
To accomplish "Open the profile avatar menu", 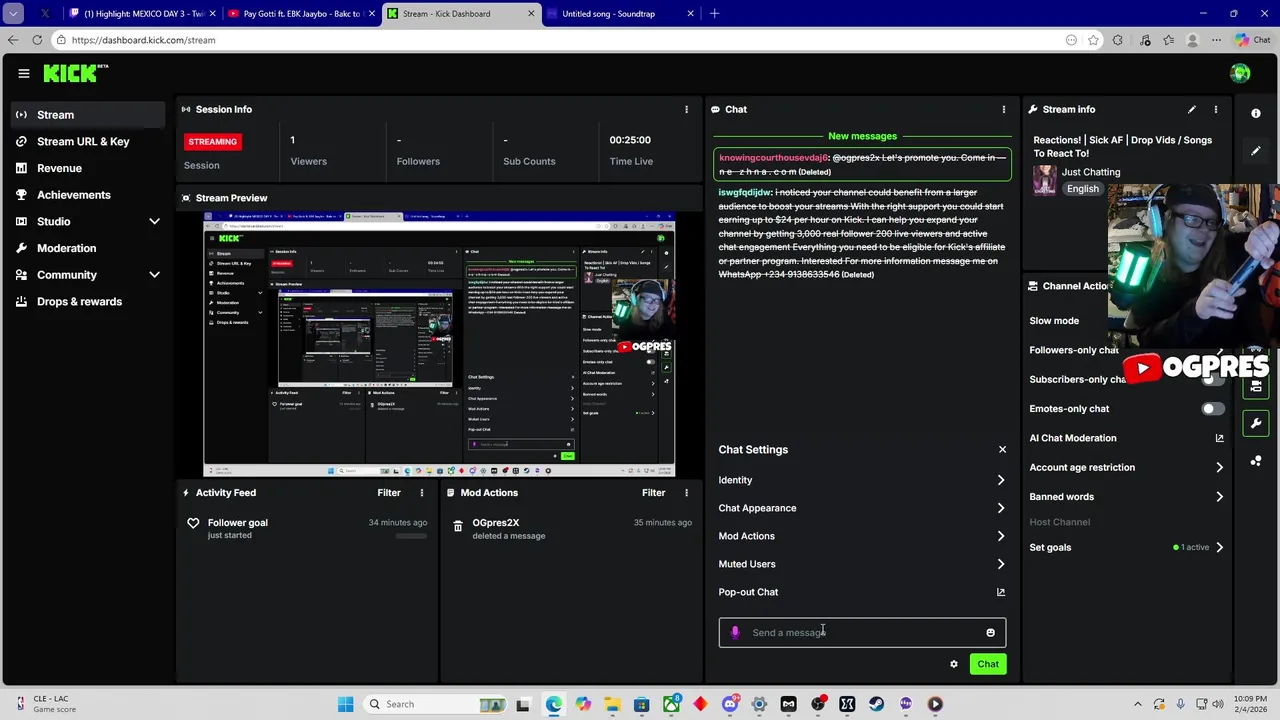I will pos(1240,73).
